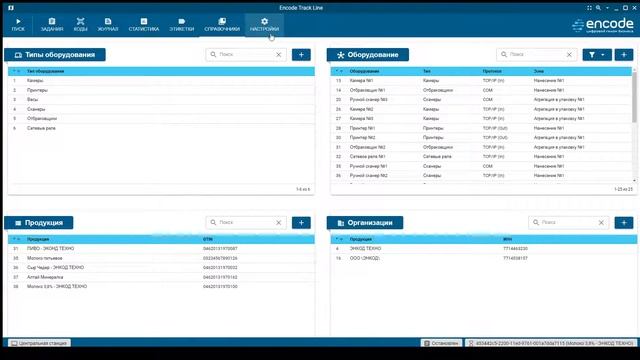
Task: Sort by the GTIN column header
Action: coord(208,239)
